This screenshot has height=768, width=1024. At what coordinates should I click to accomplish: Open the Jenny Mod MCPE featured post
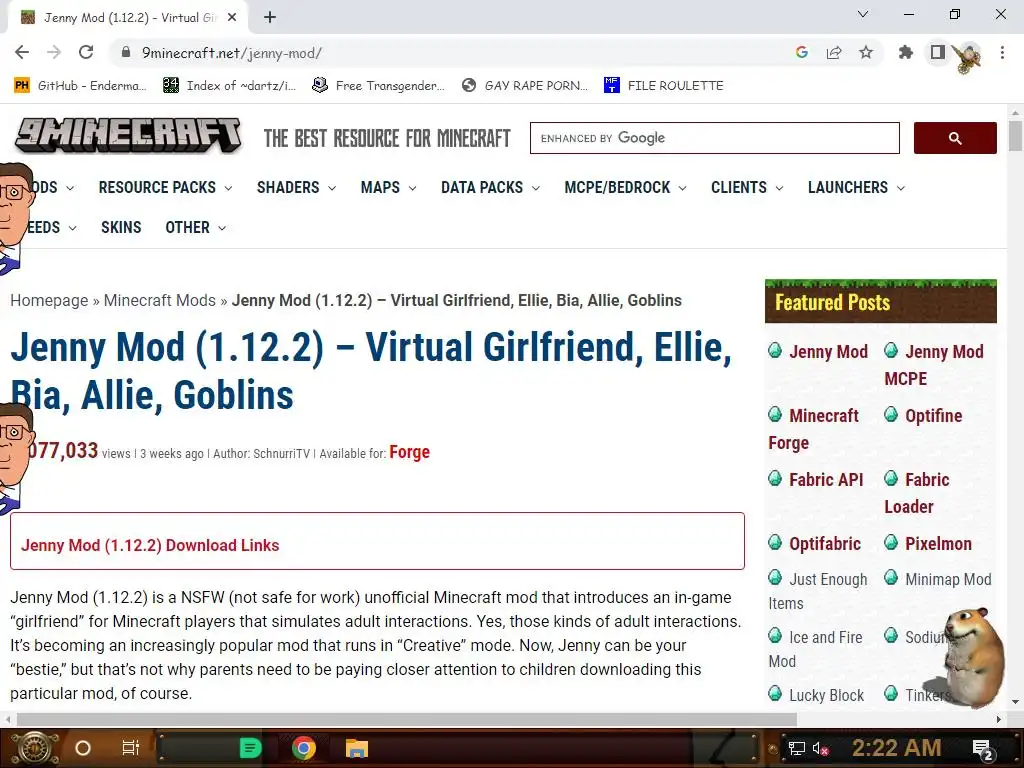click(934, 364)
